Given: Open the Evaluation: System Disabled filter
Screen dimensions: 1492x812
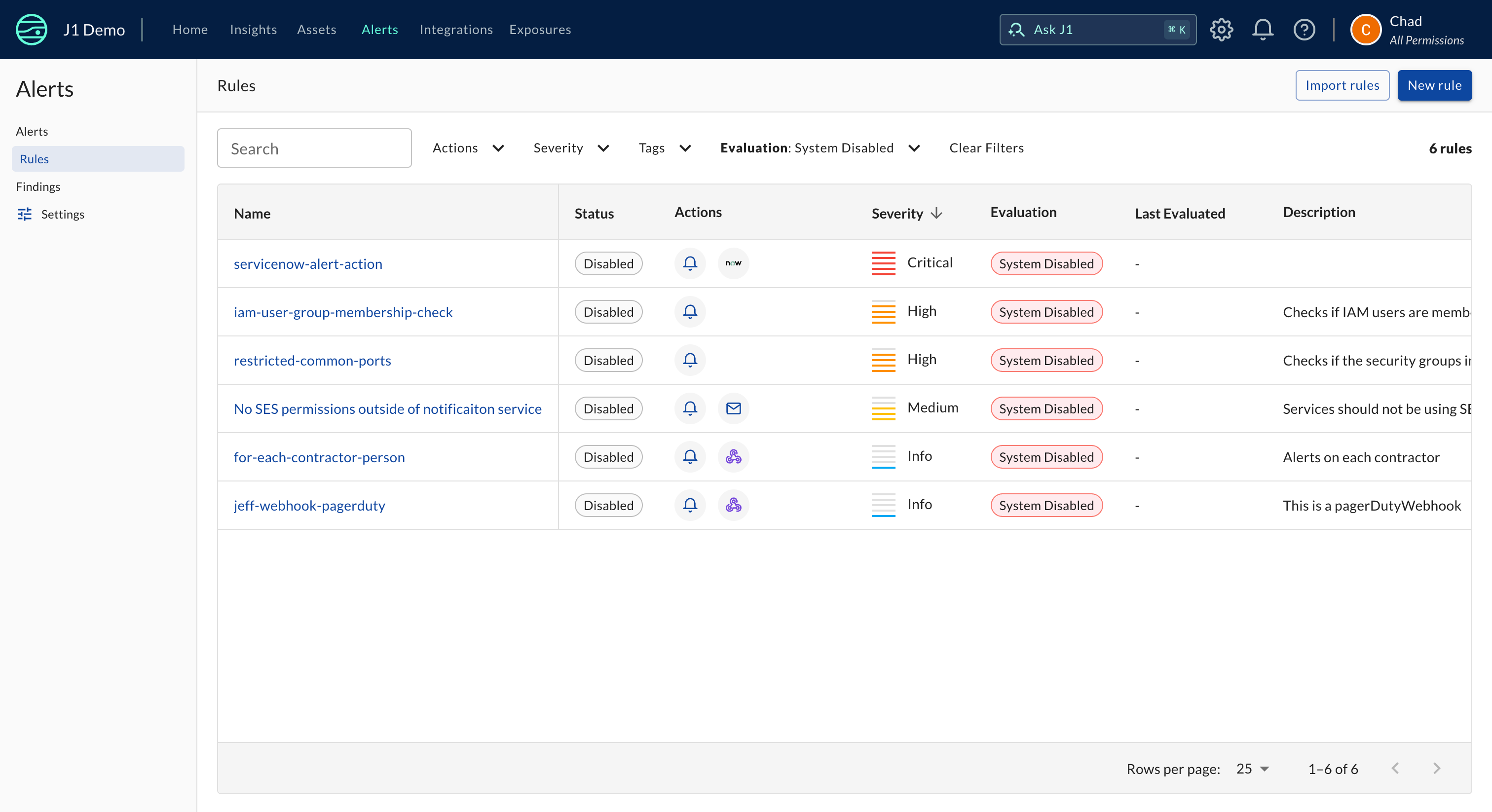Looking at the screenshot, I should pos(820,148).
